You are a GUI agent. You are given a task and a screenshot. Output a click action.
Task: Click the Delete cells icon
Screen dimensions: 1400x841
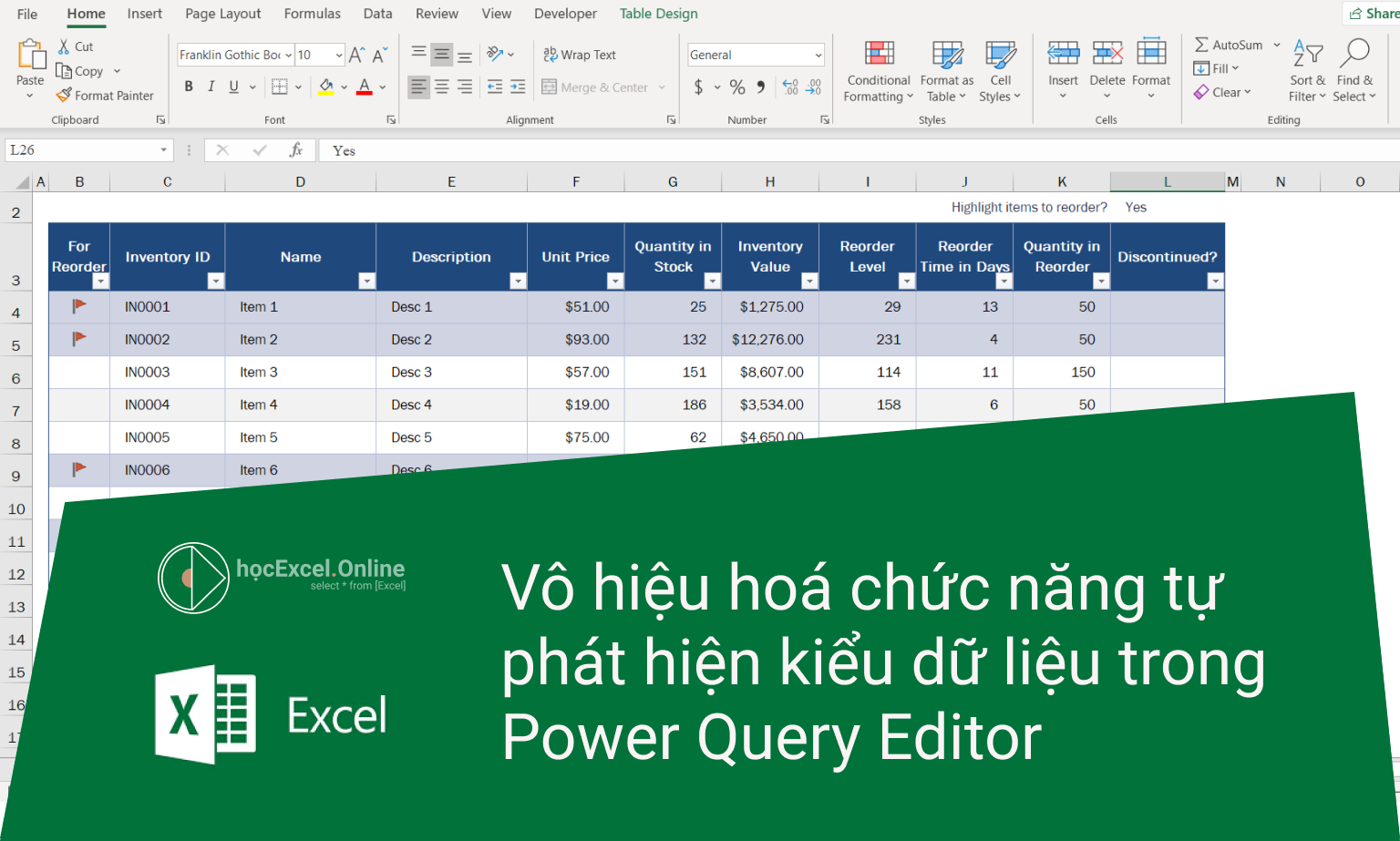(x=1107, y=54)
